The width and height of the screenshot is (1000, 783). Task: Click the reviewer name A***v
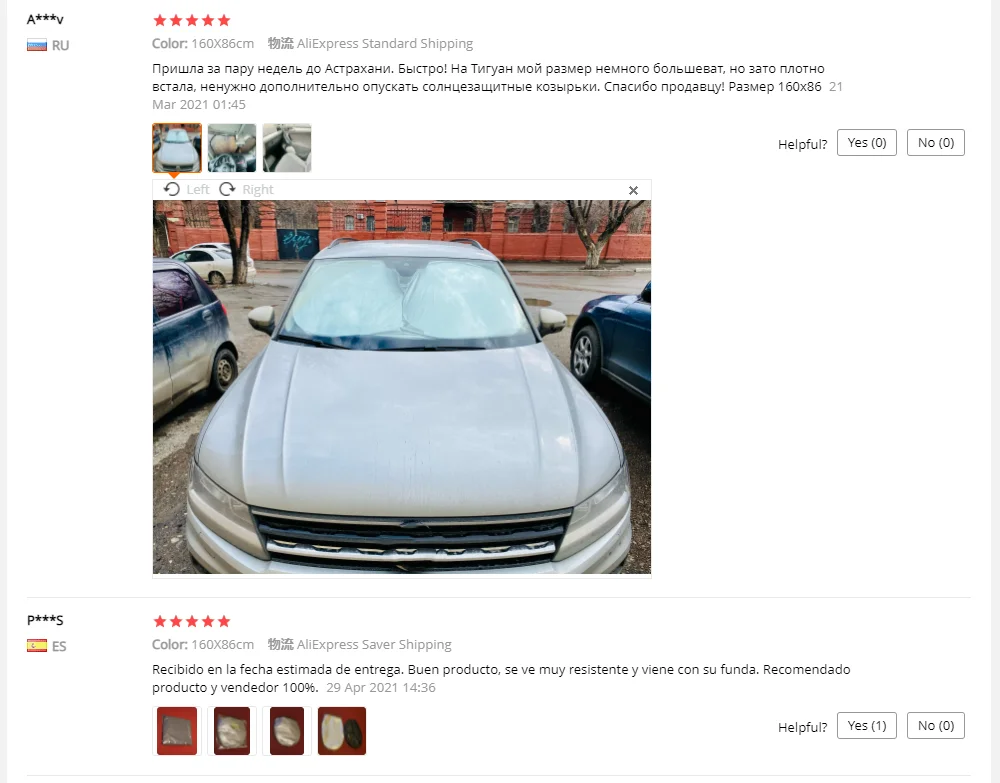click(x=45, y=19)
